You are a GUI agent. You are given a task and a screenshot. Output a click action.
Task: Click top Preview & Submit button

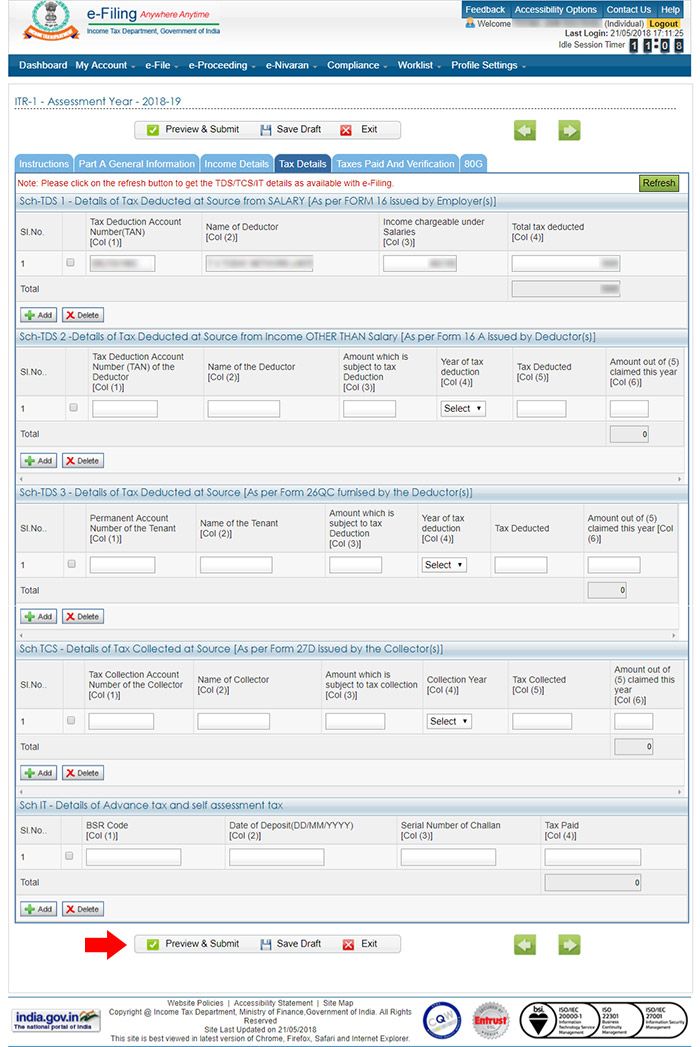coord(193,130)
